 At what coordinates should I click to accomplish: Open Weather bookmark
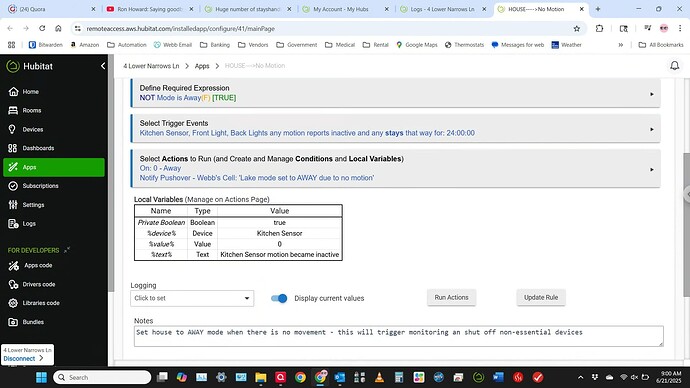click(x=566, y=45)
